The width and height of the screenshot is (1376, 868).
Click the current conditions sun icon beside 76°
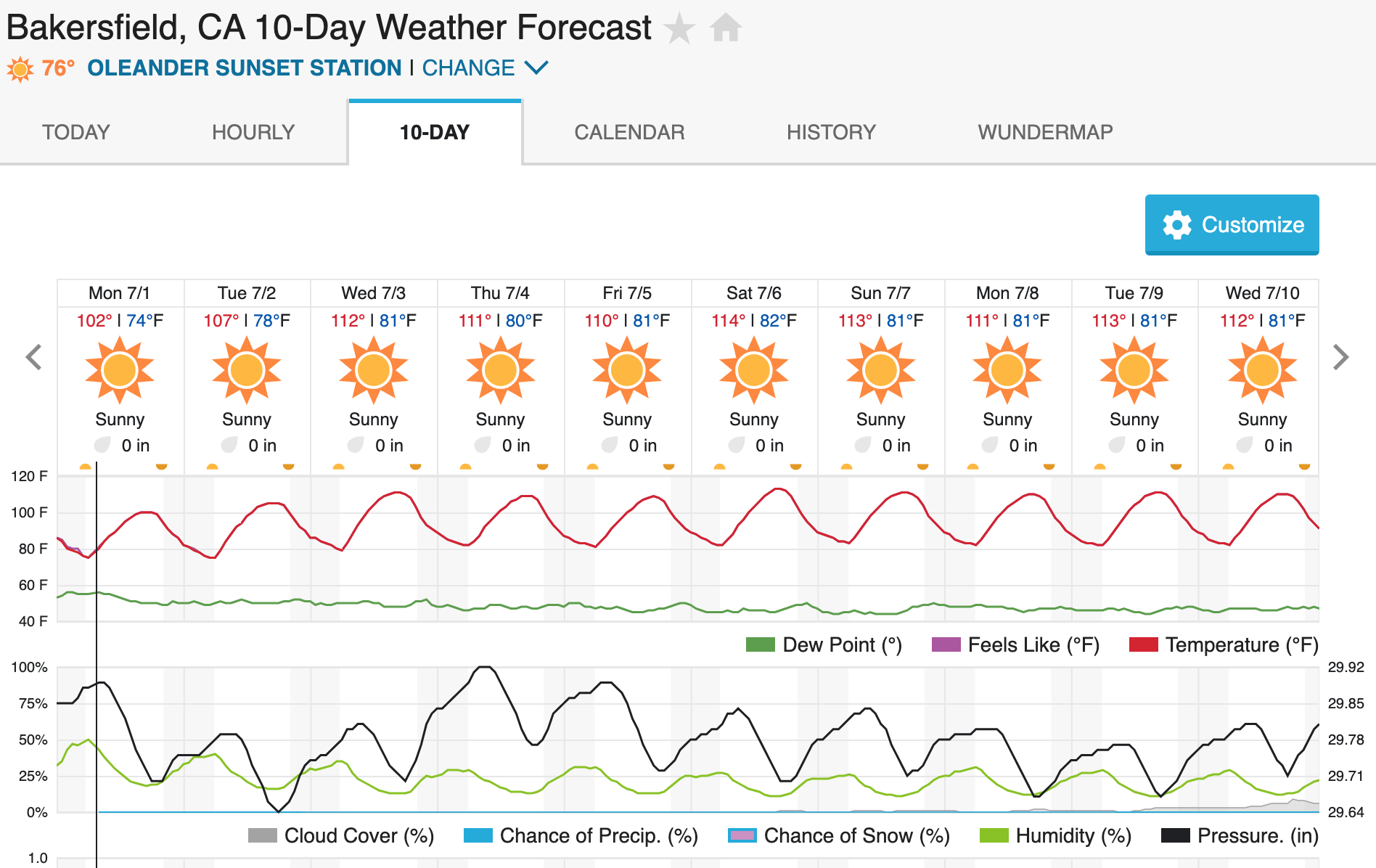[x=20, y=67]
